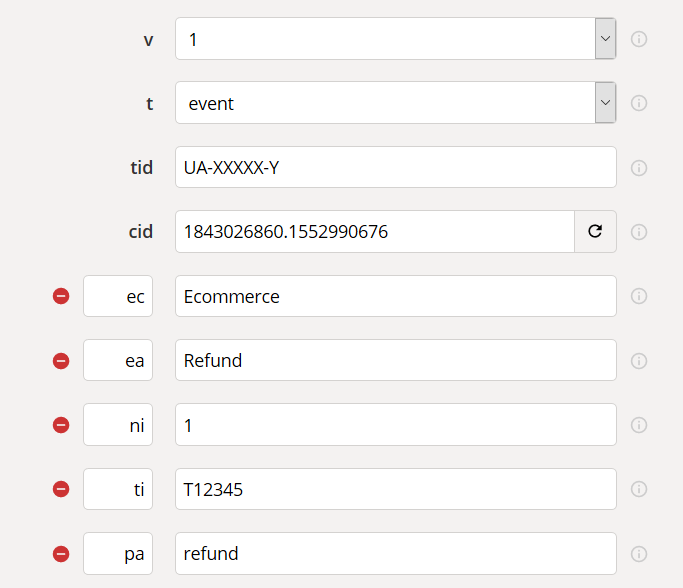The image size is (683, 588).
Task: Show info for the tid parameter
Action: 639,168
